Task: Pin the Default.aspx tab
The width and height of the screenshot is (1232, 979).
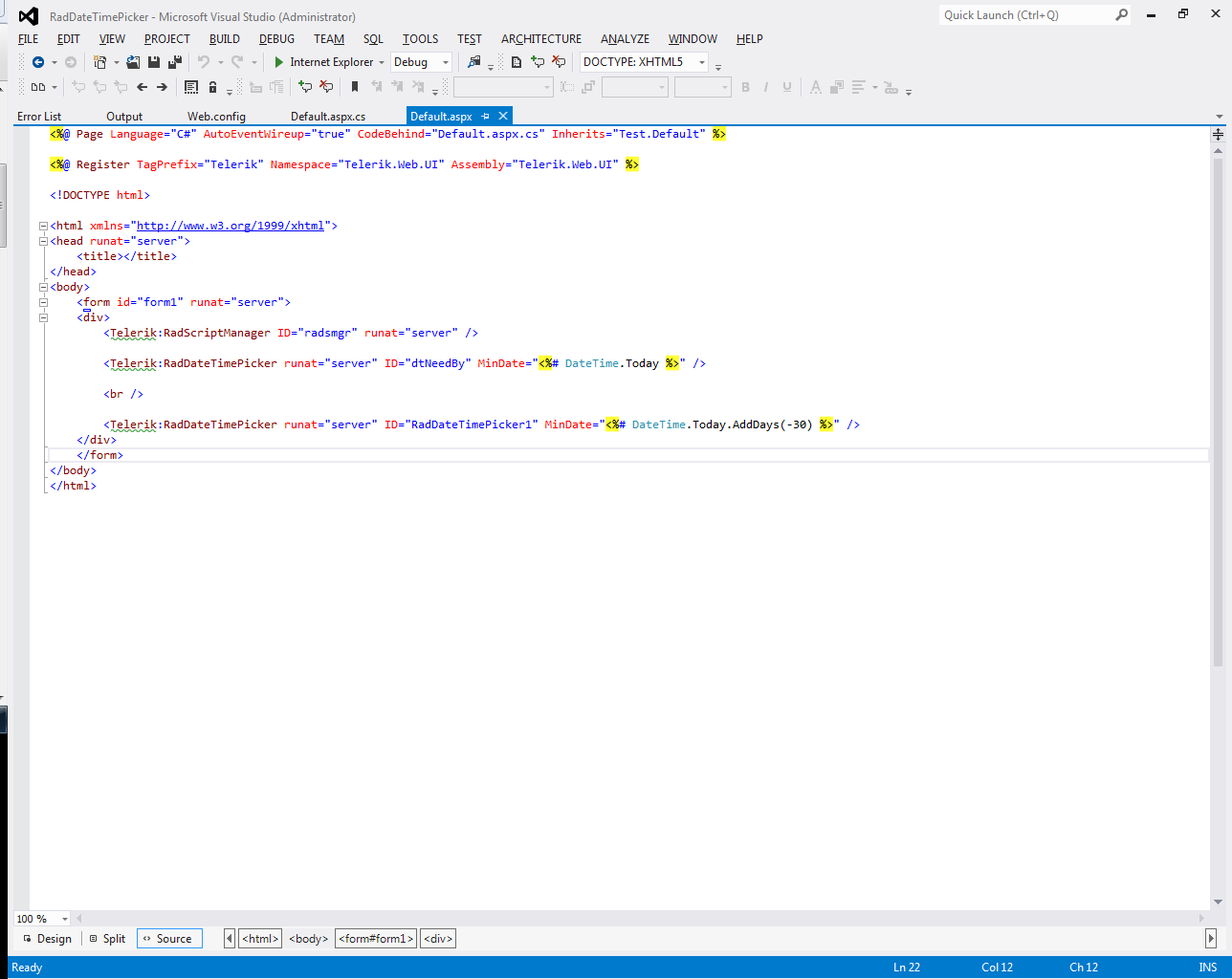Action: [485, 116]
